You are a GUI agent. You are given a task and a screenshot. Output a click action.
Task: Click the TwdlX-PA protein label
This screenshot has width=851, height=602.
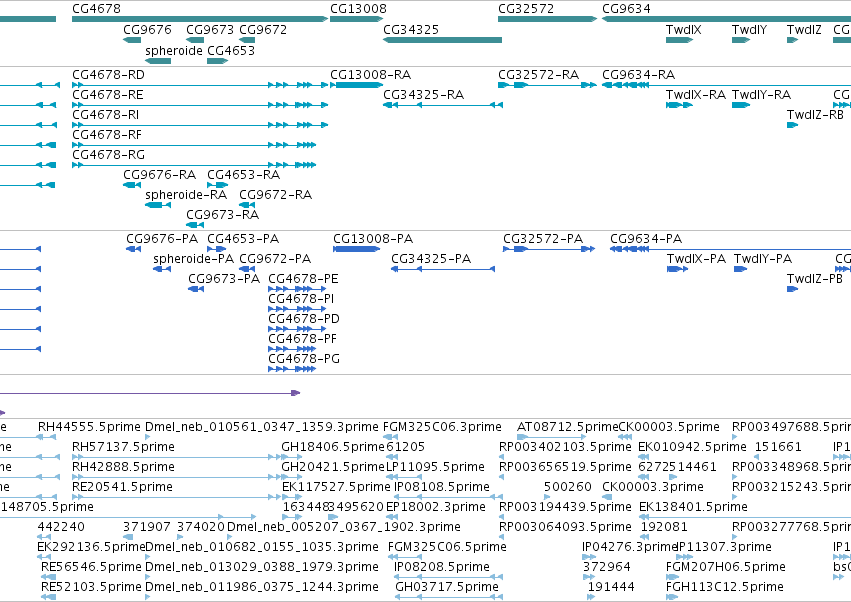tap(696, 259)
